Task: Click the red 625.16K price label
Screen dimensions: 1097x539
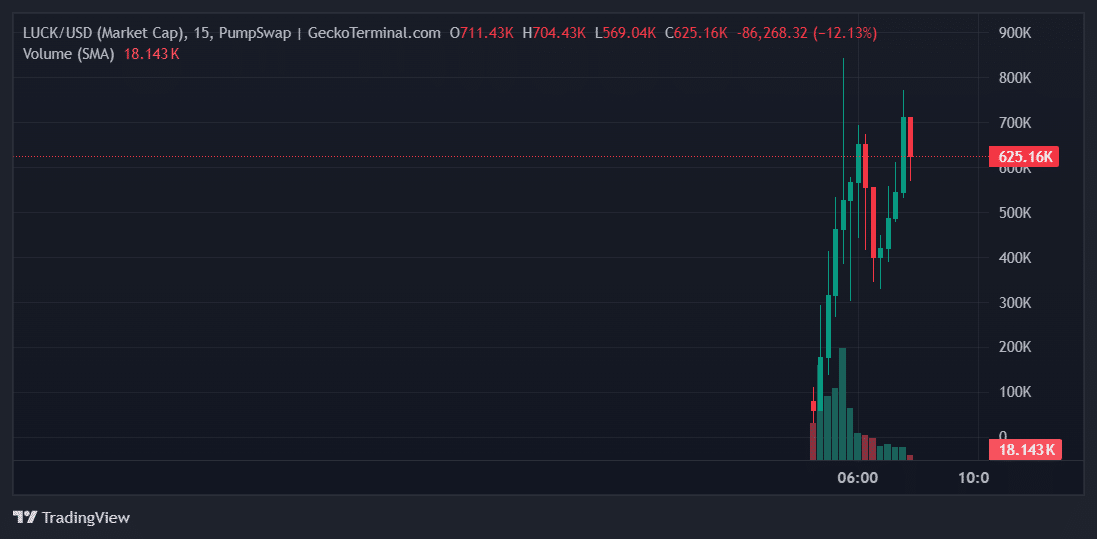Action: pyautogui.click(x=1024, y=157)
